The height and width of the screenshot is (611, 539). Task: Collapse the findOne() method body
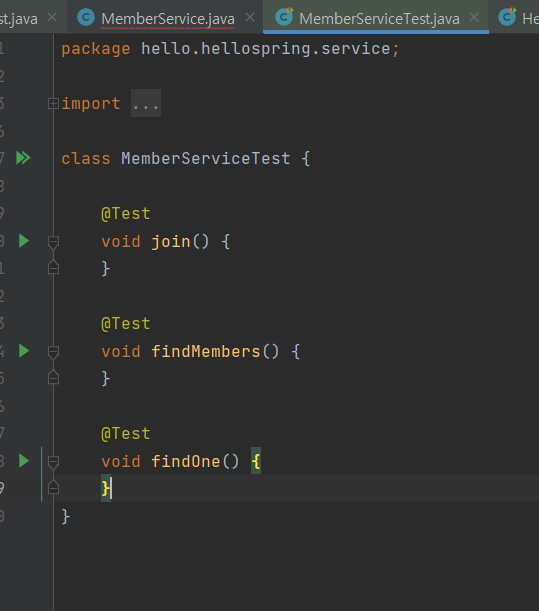[53, 462]
